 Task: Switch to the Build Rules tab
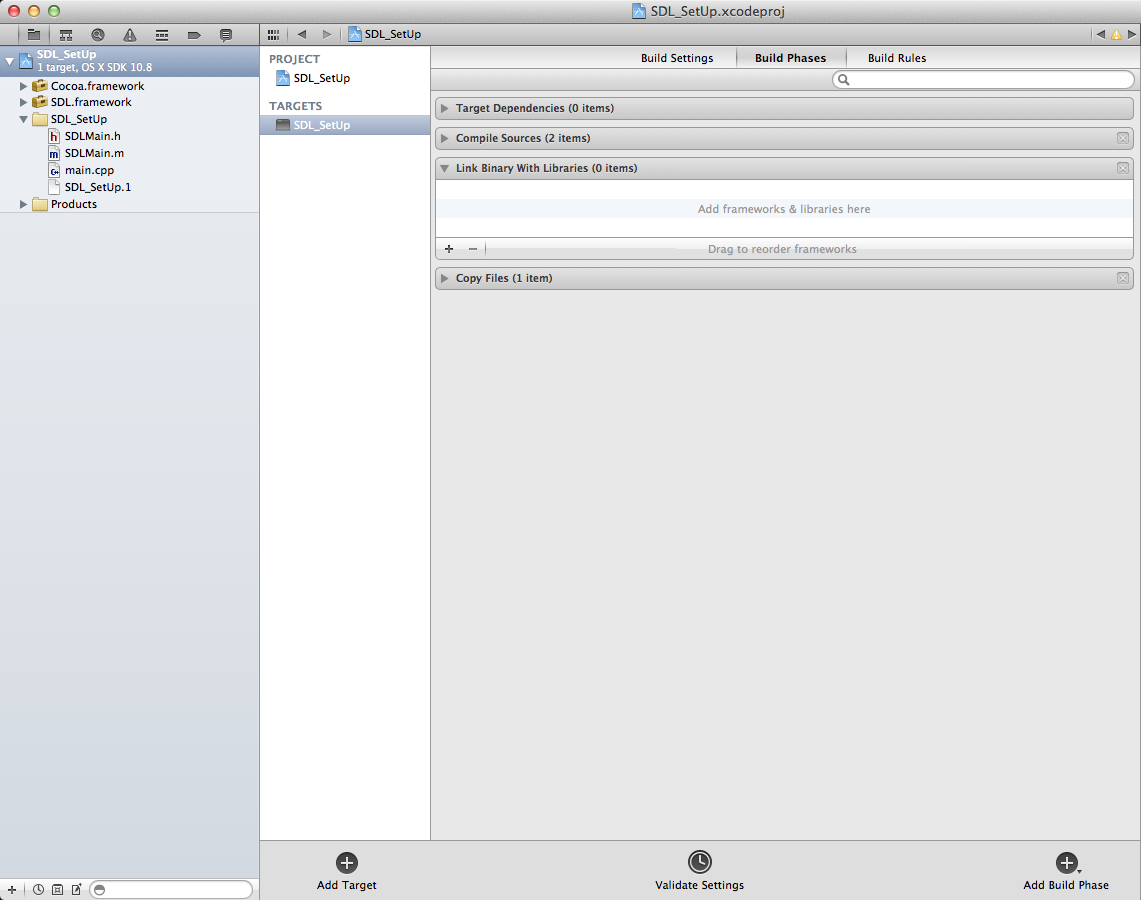(x=896, y=58)
